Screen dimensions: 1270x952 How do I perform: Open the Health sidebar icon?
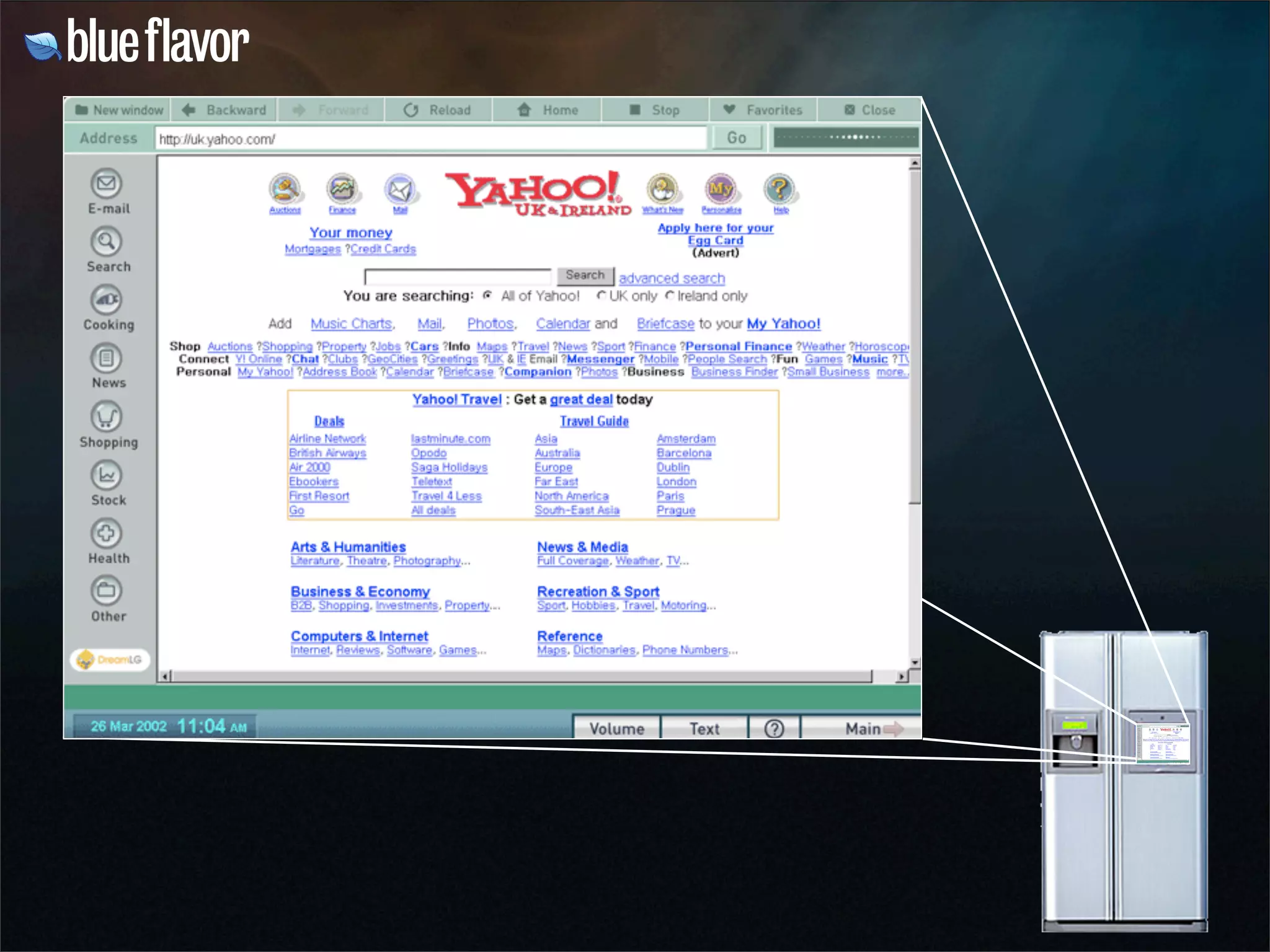pyautogui.click(x=107, y=533)
